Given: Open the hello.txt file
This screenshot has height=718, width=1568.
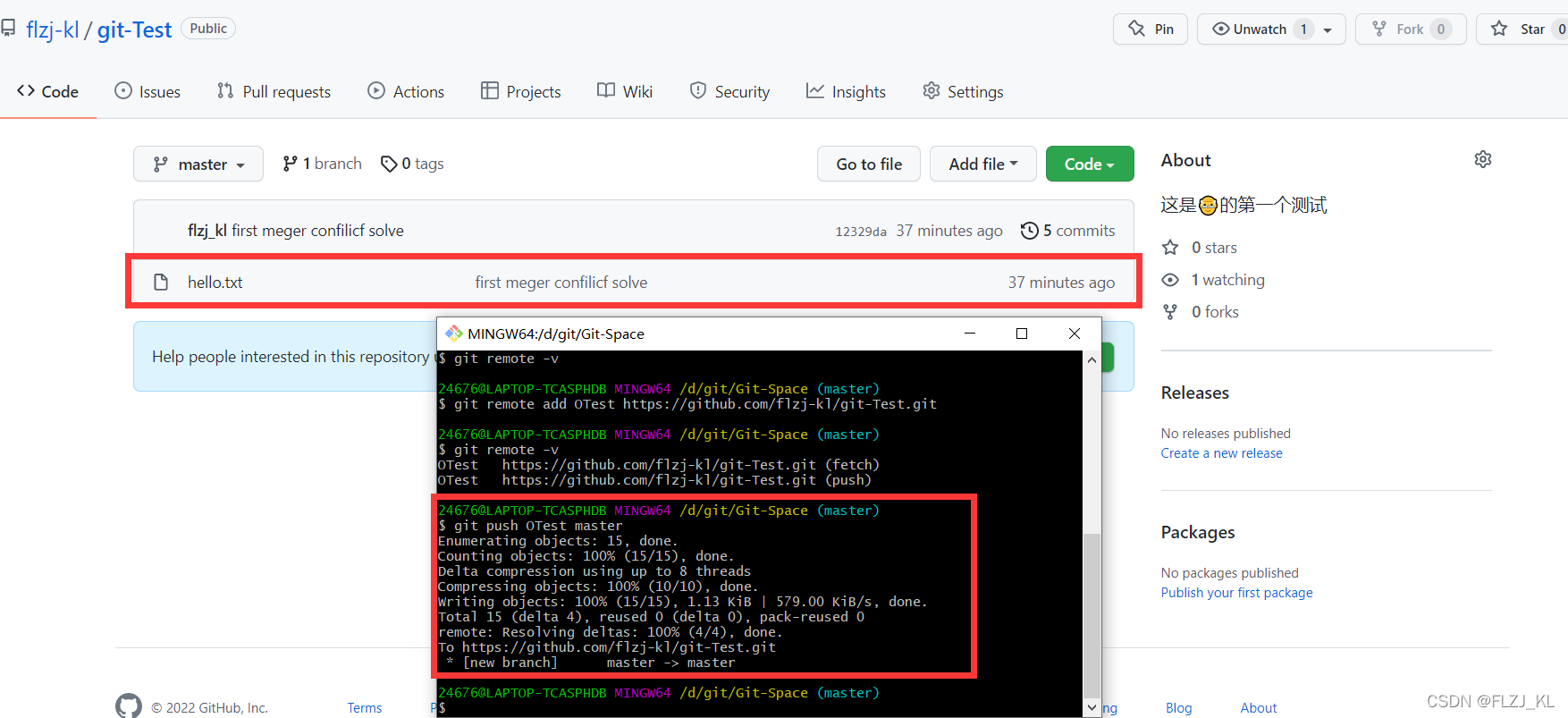Looking at the screenshot, I should [215, 283].
